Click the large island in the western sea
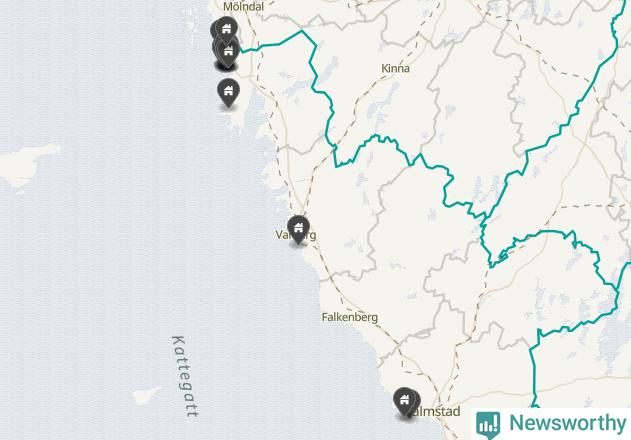This screenshot has width=631, height=440. click(x=27, y=164)
